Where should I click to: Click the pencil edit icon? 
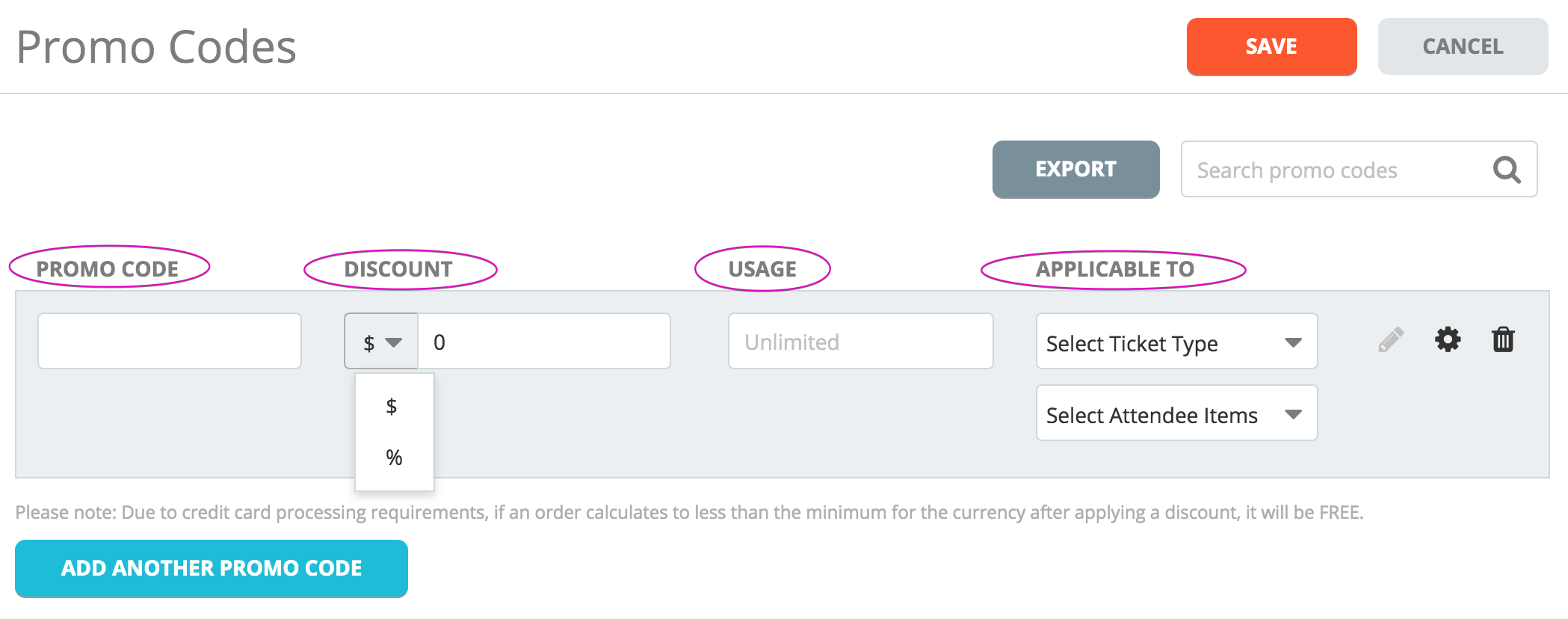[x=1391, y=340]
